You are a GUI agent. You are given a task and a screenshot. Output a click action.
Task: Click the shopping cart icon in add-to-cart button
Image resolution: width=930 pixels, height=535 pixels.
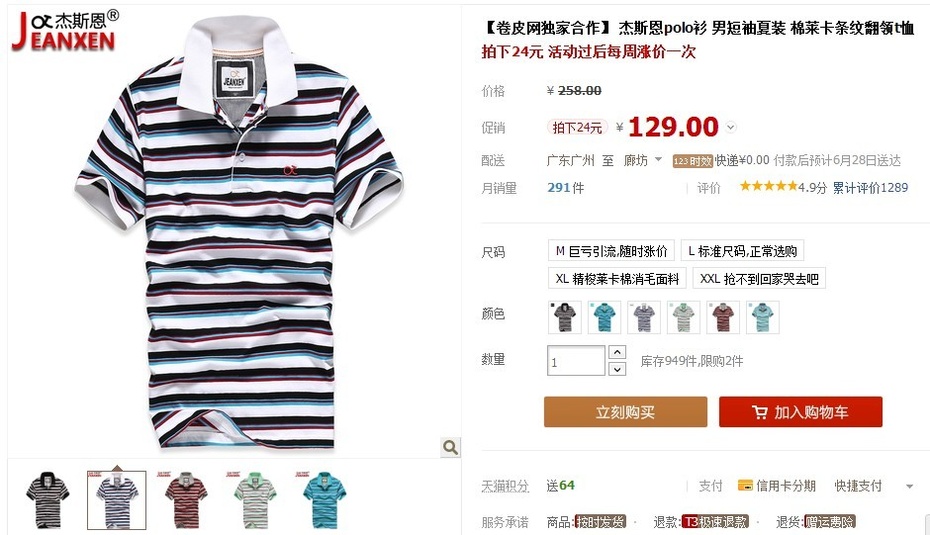click(760, 412)
